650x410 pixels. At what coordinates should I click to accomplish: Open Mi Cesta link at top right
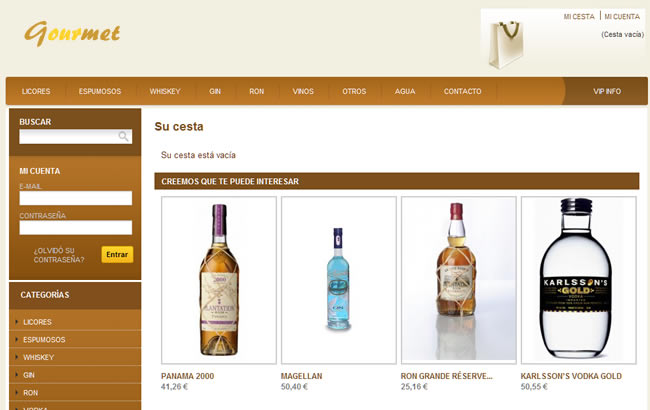pyautogui.click(x=579, y=17)
